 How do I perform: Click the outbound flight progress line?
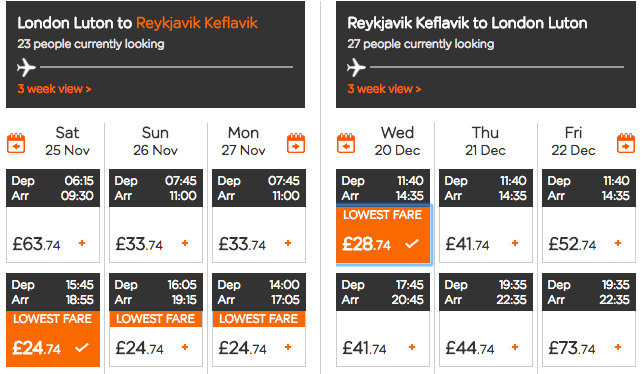coord(166,67)
